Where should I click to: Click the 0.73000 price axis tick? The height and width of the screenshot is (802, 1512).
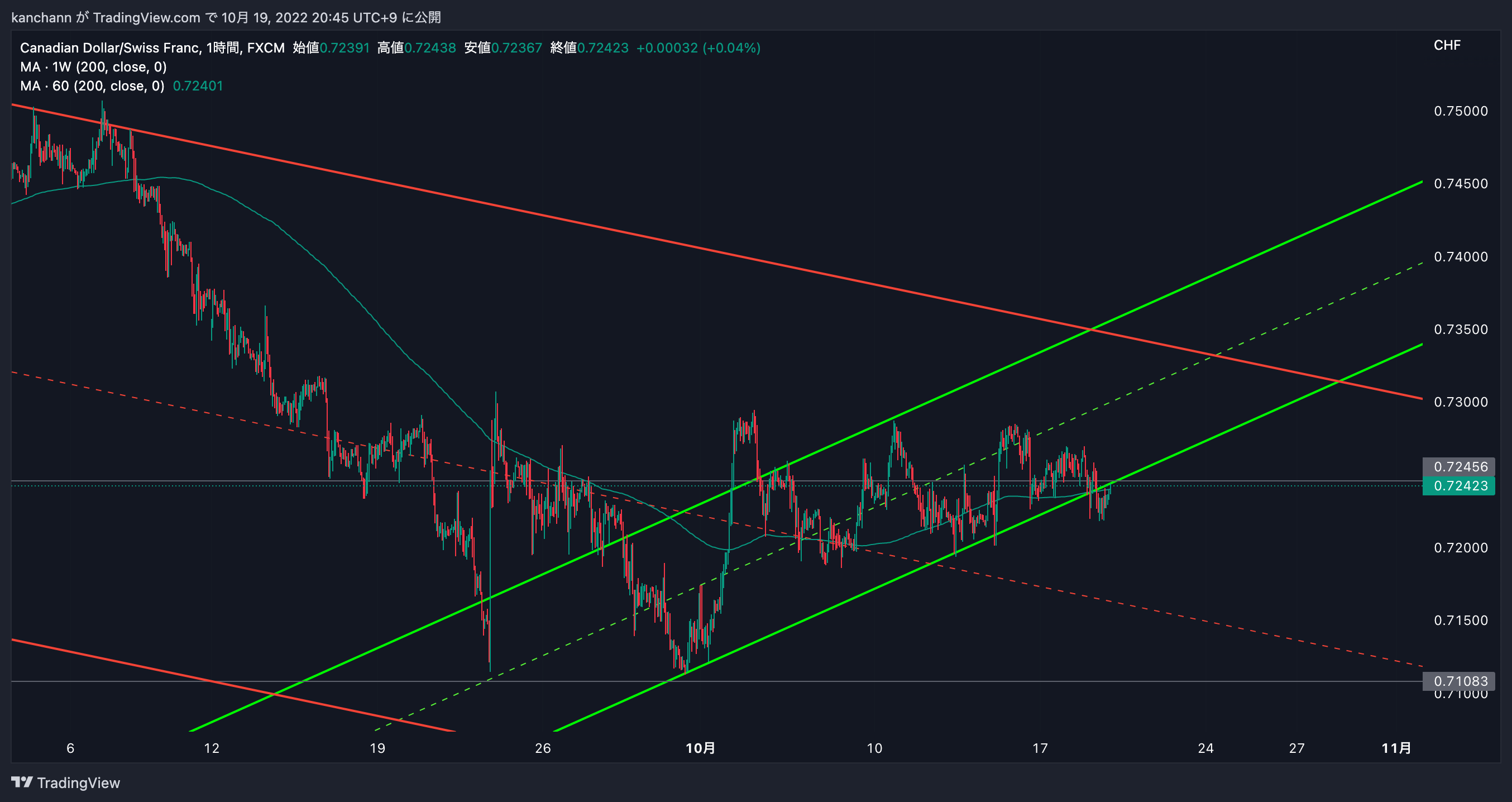(x=1461, y=402)
